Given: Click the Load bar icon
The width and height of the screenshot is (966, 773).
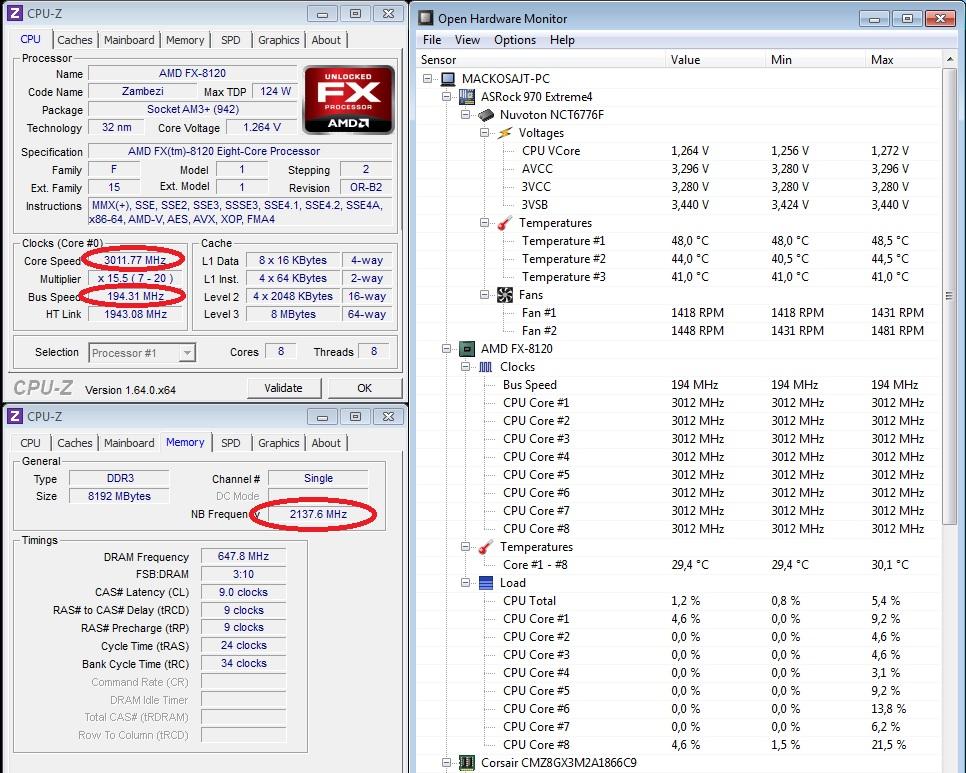Looking at the screenshot, I should pos(485,583).
